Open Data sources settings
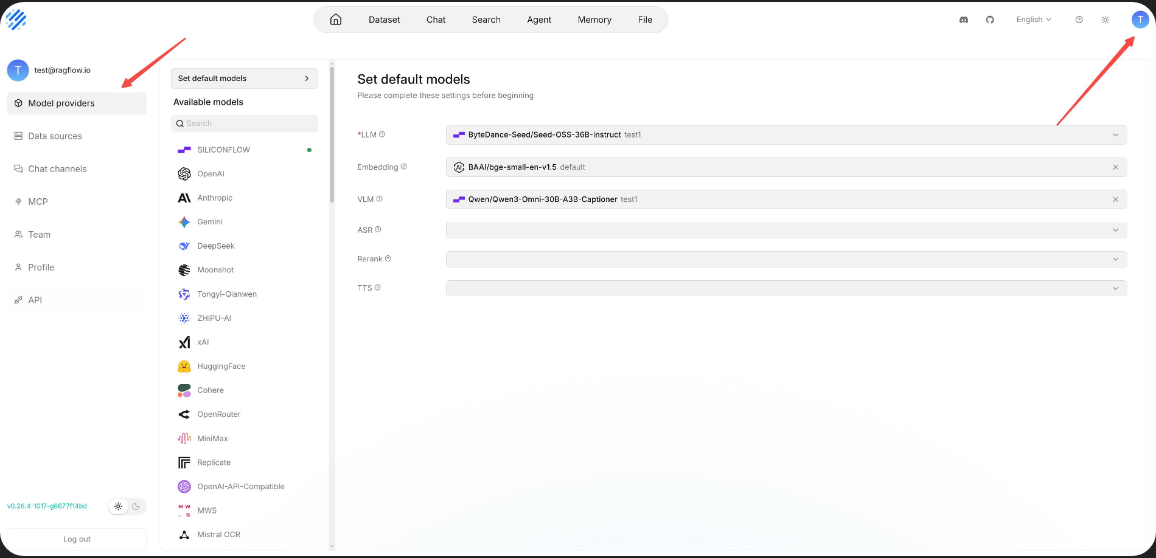1156x558 pixels. (77, 136)
